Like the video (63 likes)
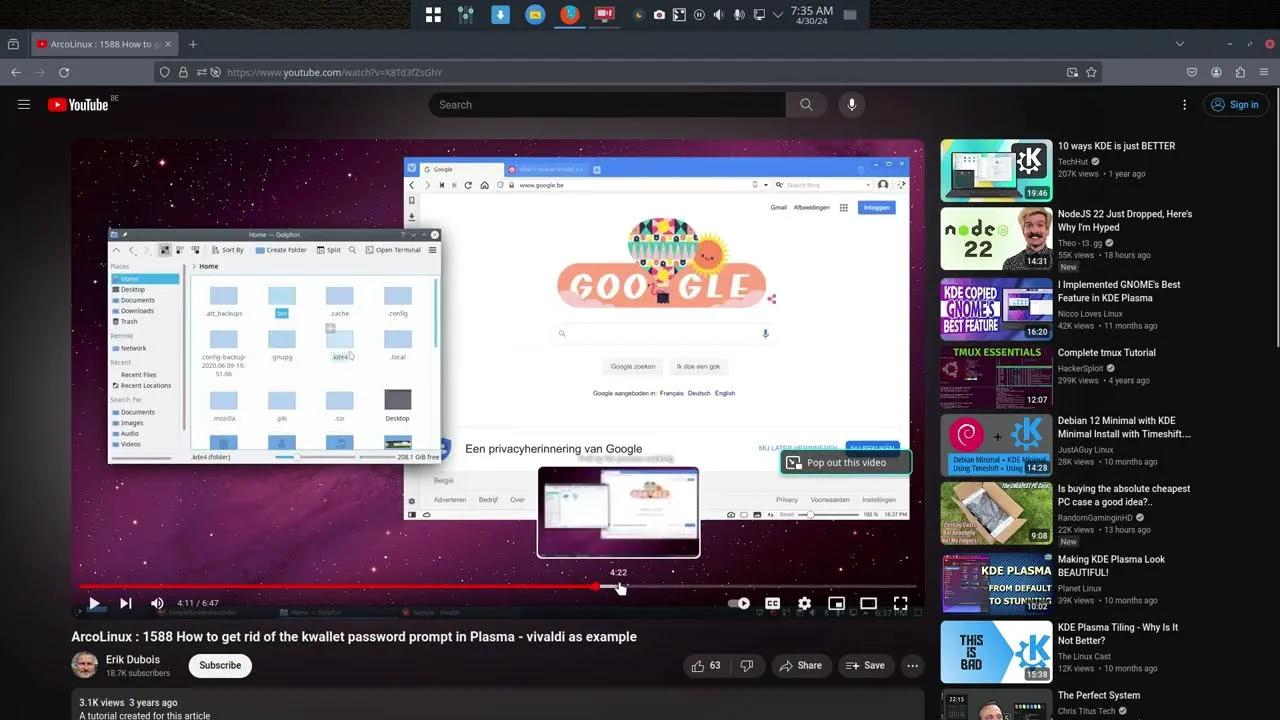 [706, 665]
